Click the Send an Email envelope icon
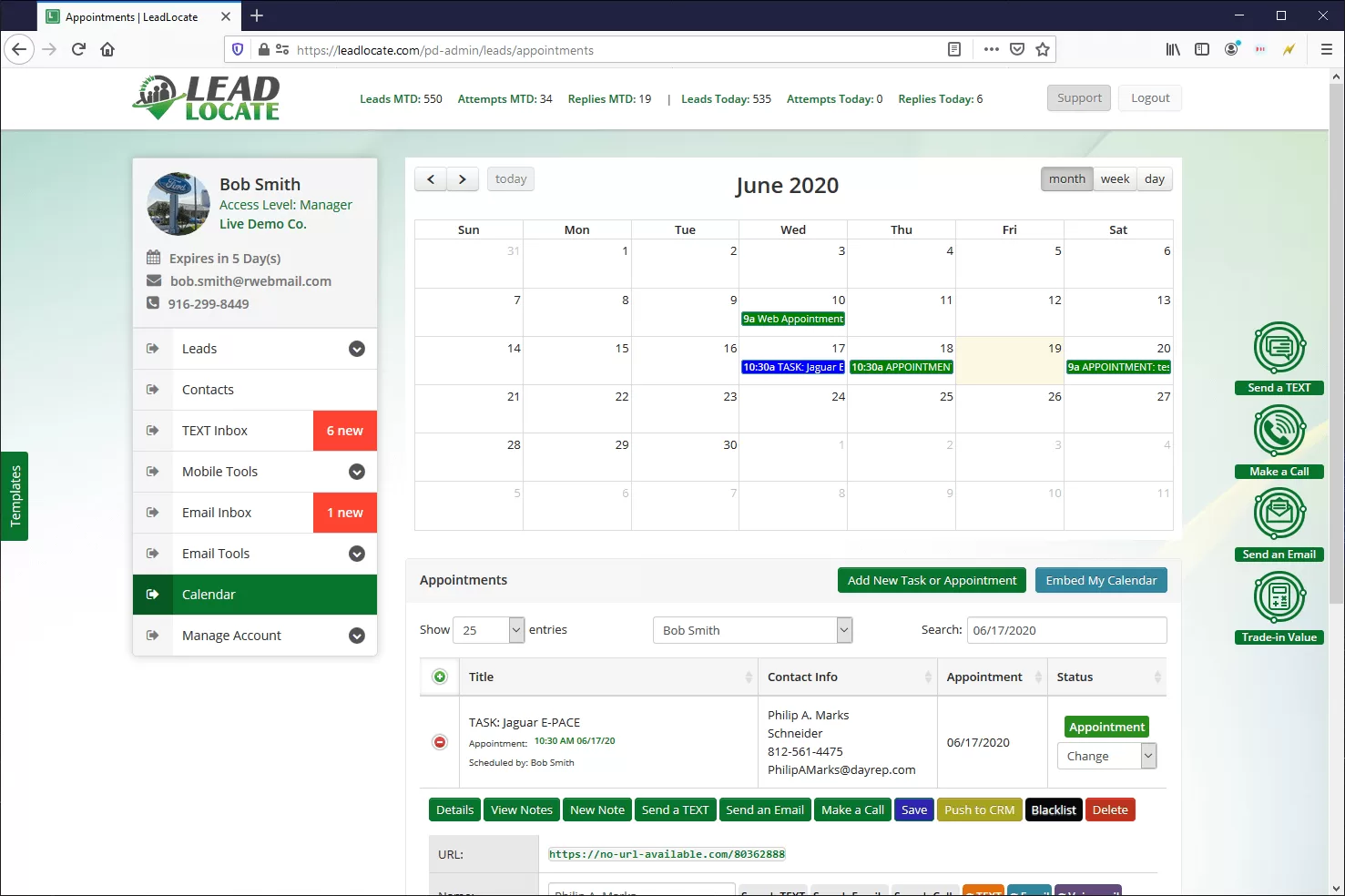1345x896 pixels. coord(1279,514)
